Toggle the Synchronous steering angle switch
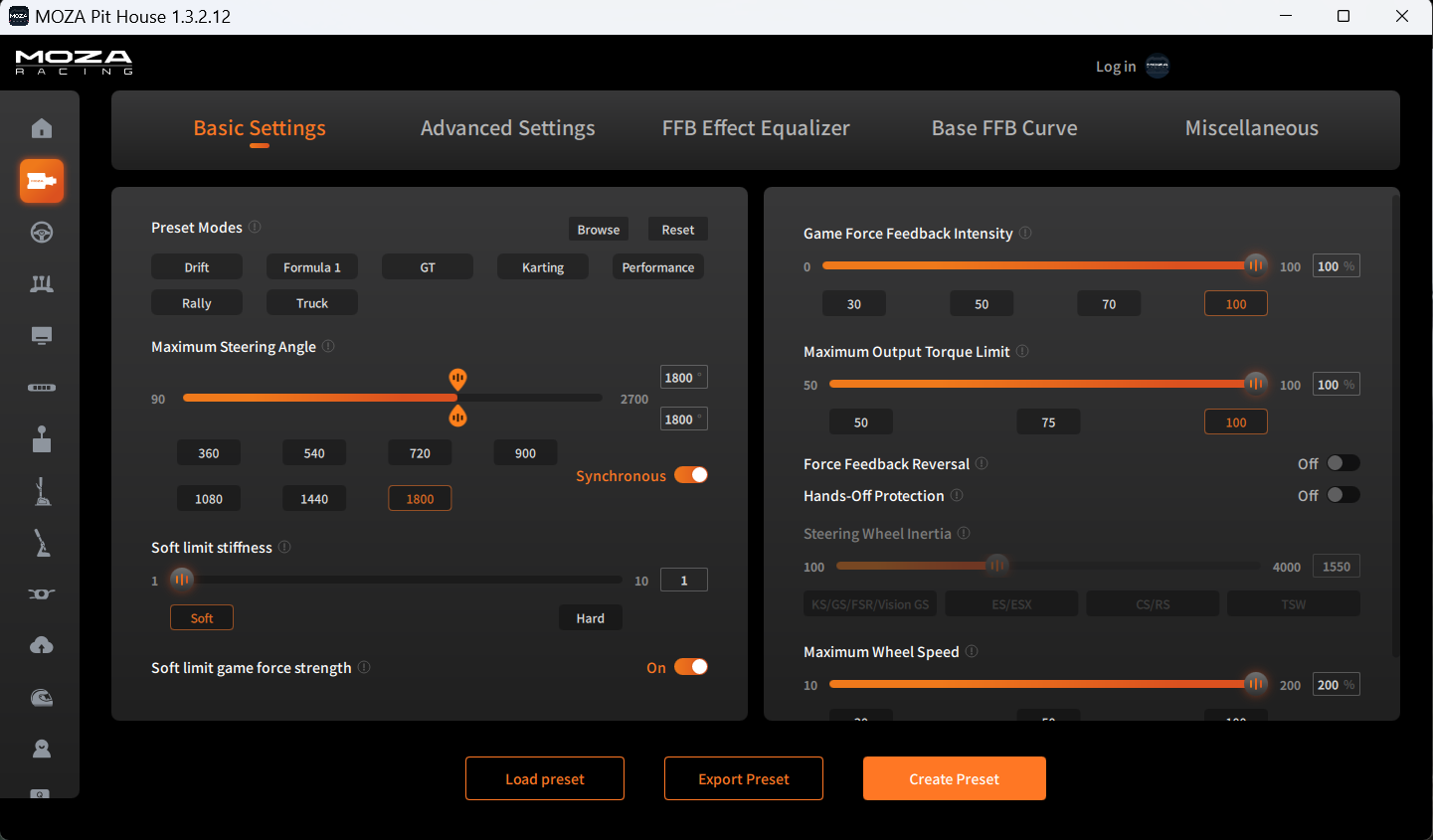The image size is (1433, 840). click(x=691, y=475)
